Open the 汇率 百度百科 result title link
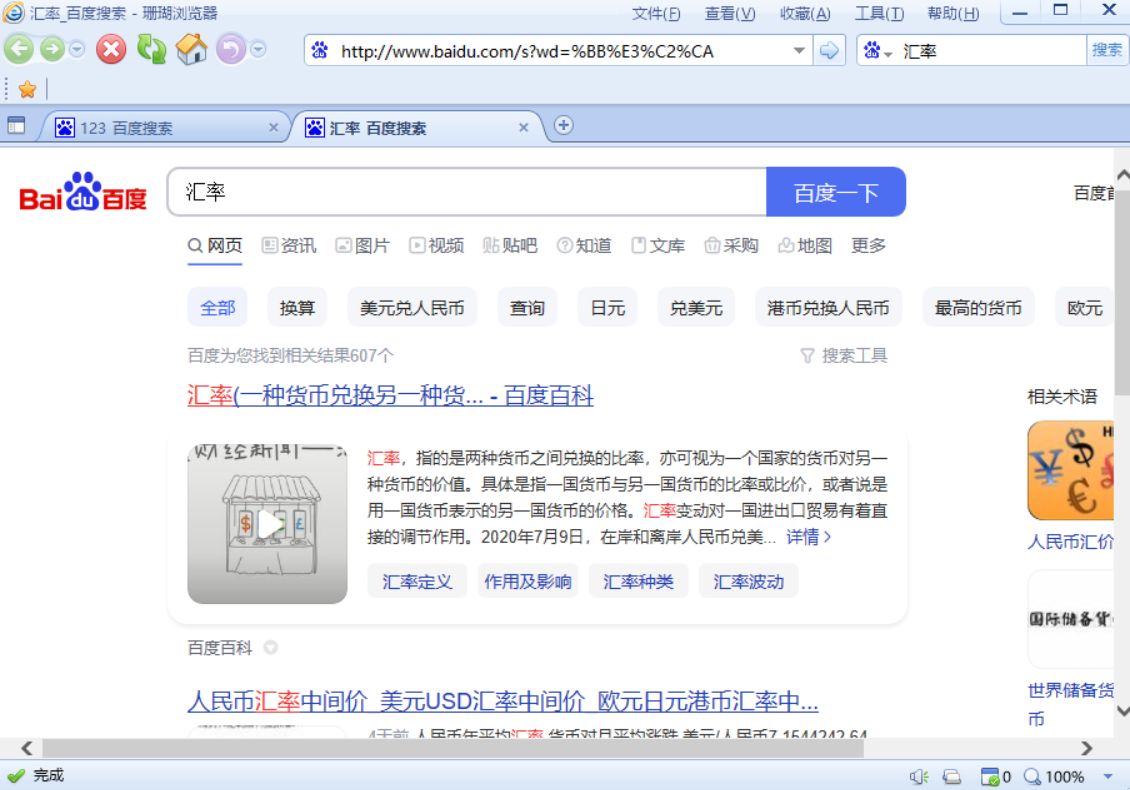This screenshot has width=1130, height=790. coord(391,396)
